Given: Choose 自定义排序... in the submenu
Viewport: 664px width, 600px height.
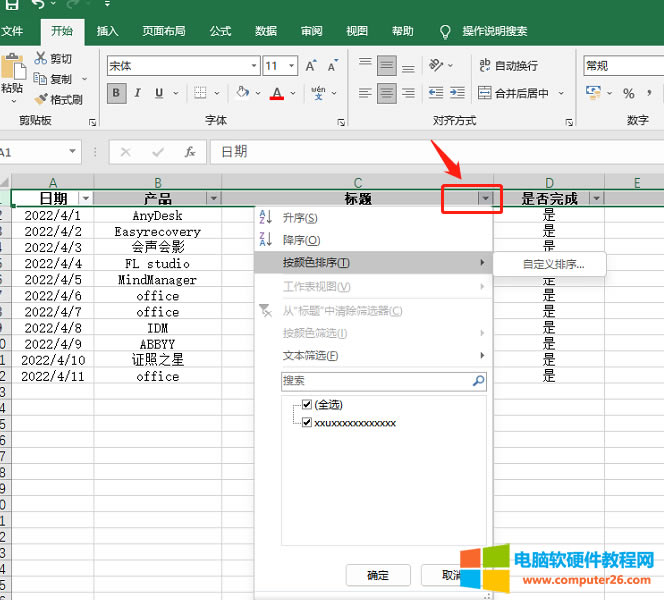Looking at the screenshot, I should (553, 265).
